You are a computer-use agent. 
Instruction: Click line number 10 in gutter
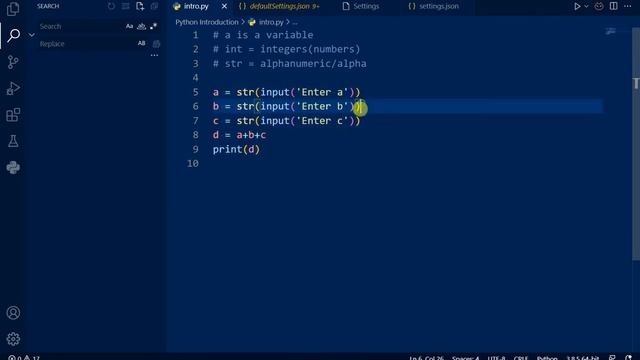[x=193, y=163]
